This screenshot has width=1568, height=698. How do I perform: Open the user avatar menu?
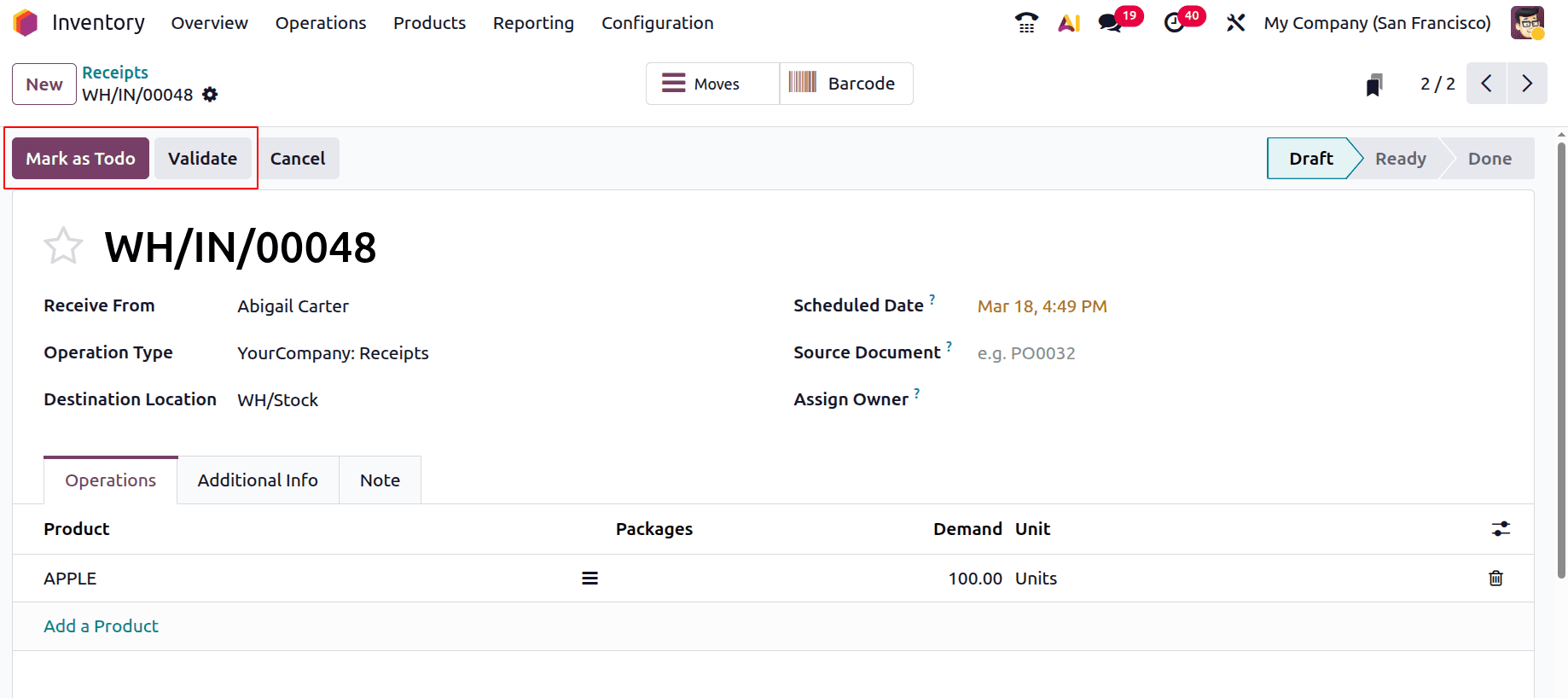pos(1526,23)
